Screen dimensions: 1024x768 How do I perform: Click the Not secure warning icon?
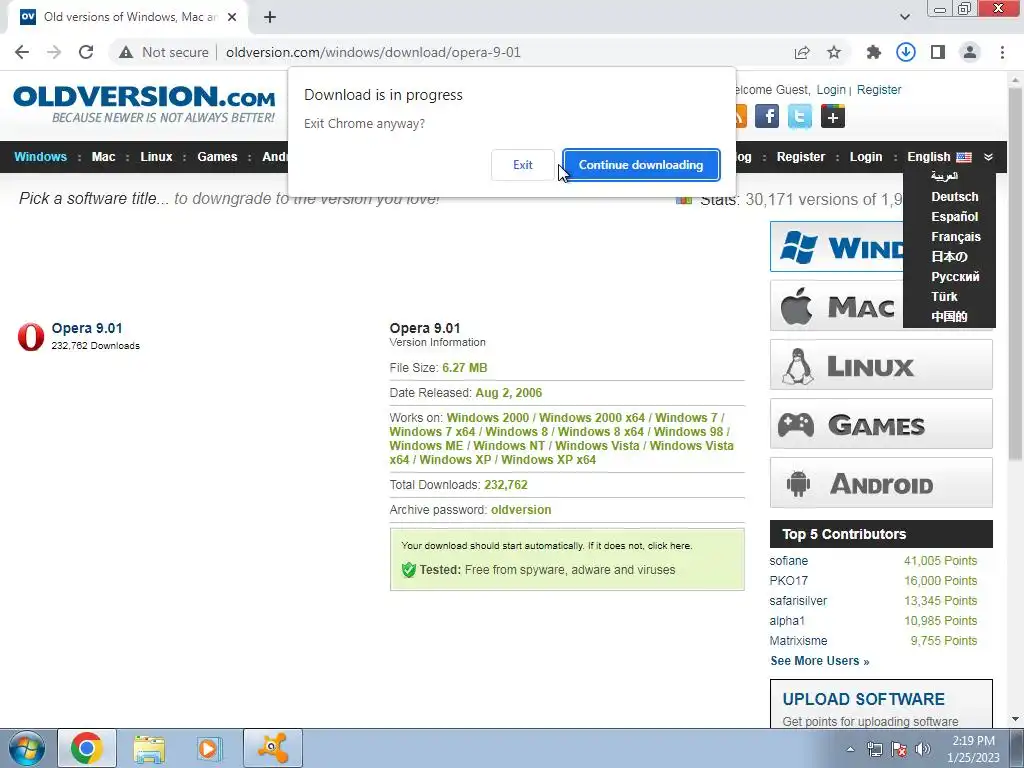pos(126,52)
